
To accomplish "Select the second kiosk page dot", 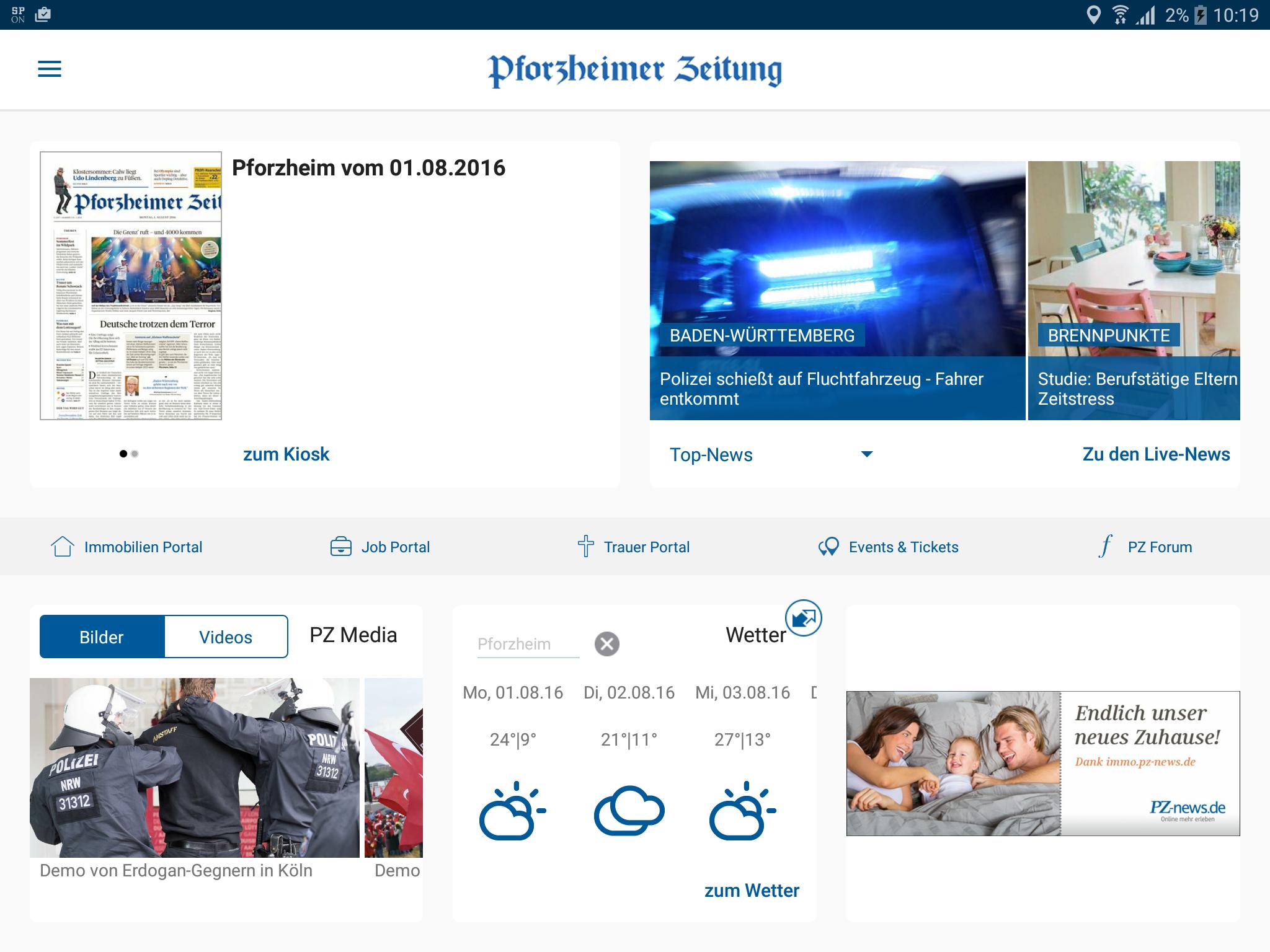I will pos(135,454).
